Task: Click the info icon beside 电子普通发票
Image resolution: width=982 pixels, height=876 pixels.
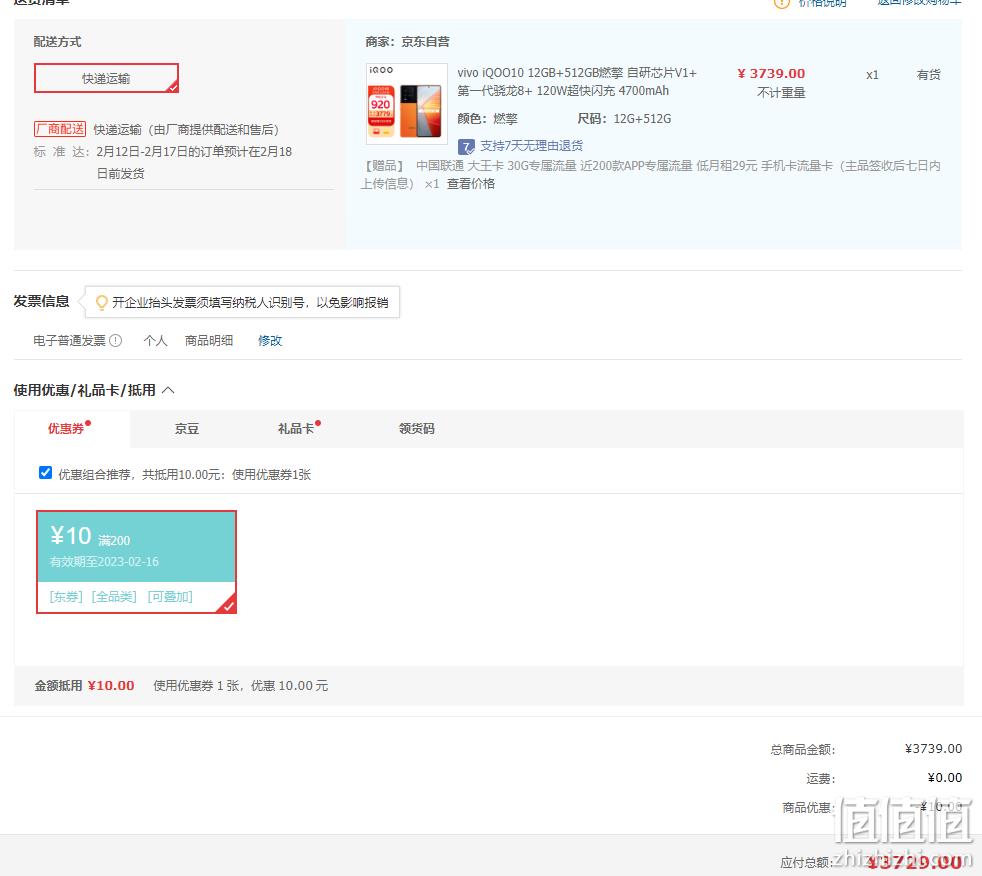Action: (115, 341)
